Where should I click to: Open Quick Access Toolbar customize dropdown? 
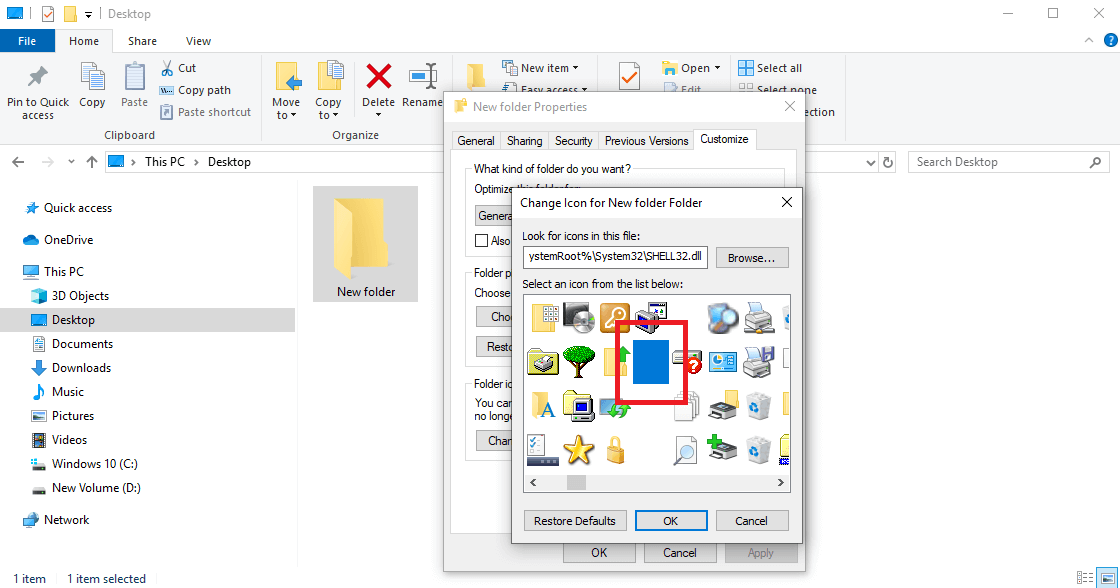88,14
